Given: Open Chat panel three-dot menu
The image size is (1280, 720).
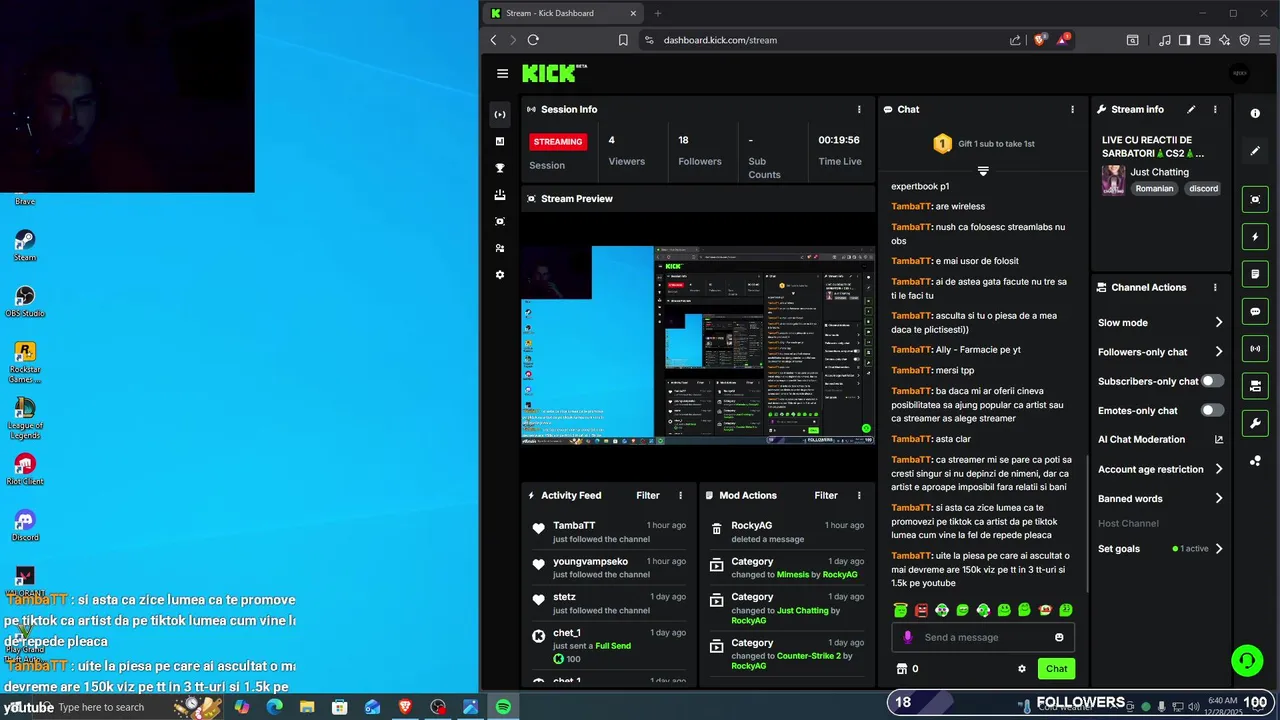Looking at the screenshot, I should coord(1073,109).
